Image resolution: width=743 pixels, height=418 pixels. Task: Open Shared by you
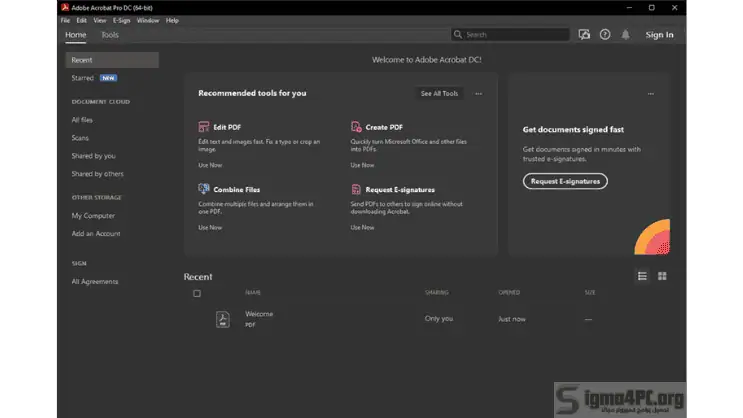(x=93, y=156)
